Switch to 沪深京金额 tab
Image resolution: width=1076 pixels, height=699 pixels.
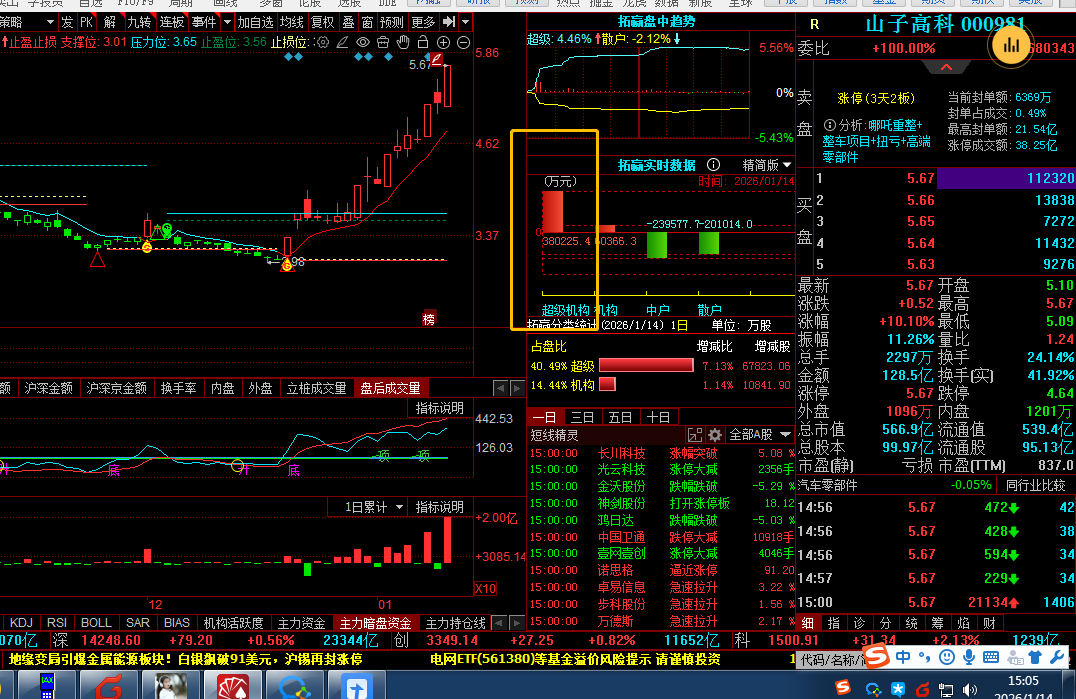[117, 388]
